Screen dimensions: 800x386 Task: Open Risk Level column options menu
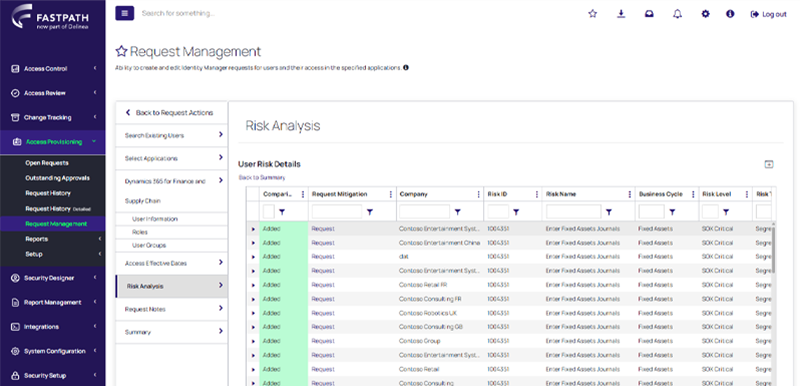(x=747, y=194)
